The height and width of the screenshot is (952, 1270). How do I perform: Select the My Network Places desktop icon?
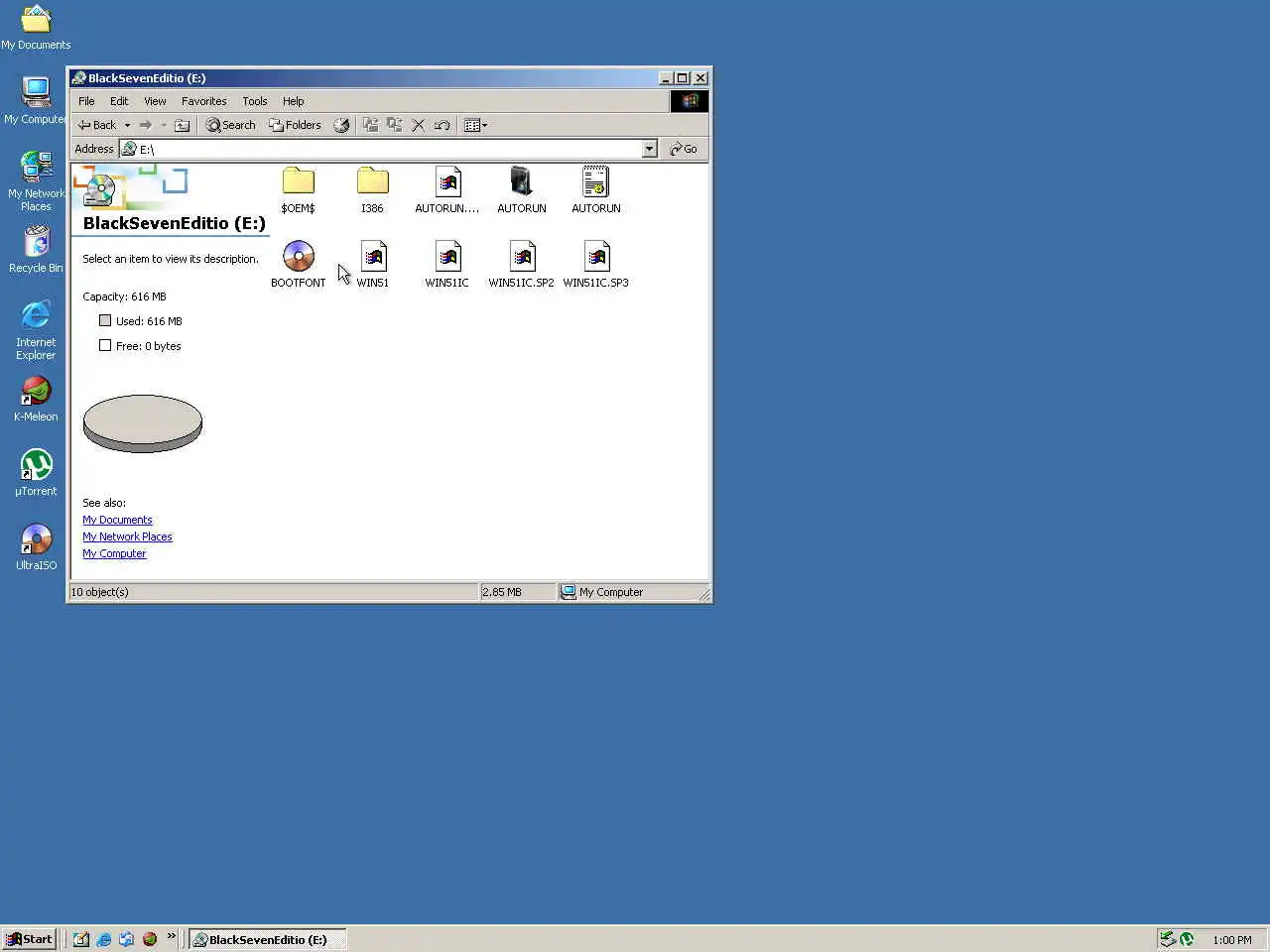pyautogui.click(x=36, y=181)
